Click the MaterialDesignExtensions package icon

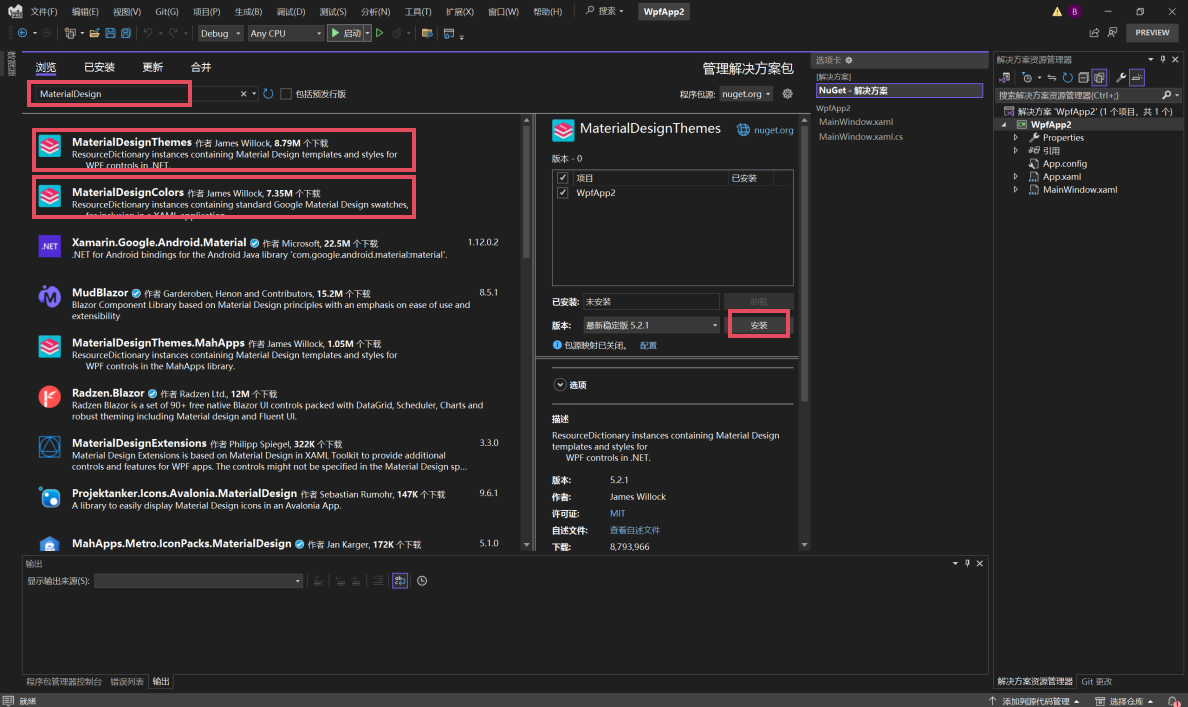50,446
